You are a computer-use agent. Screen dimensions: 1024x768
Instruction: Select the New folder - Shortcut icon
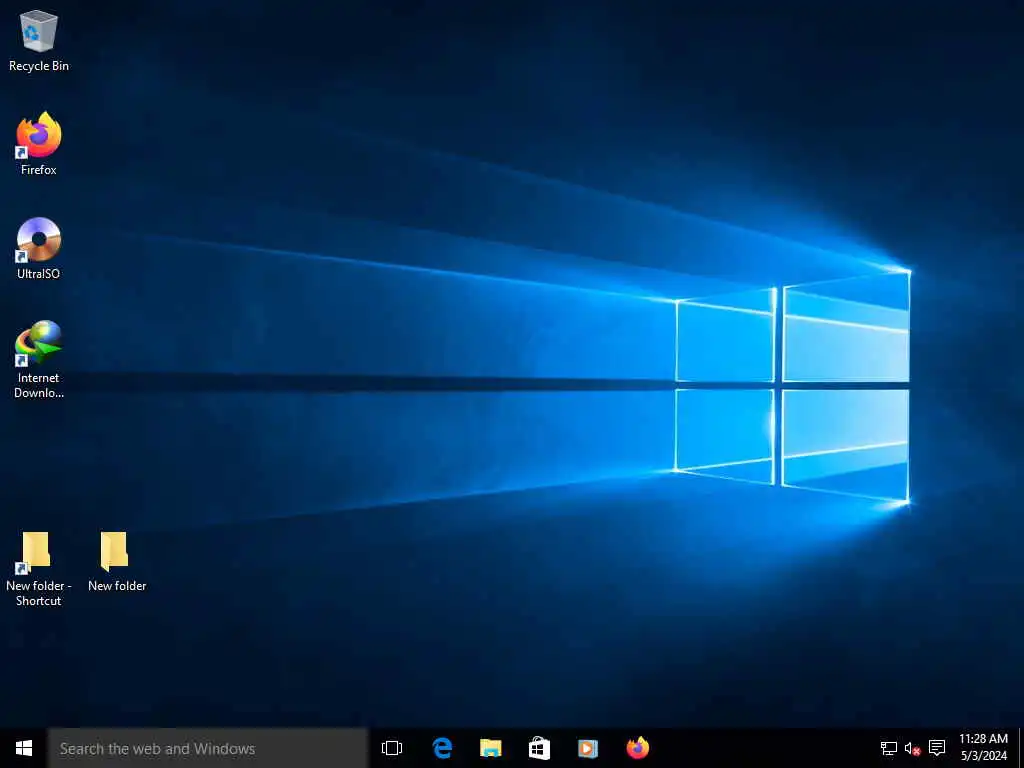[39, 568]
